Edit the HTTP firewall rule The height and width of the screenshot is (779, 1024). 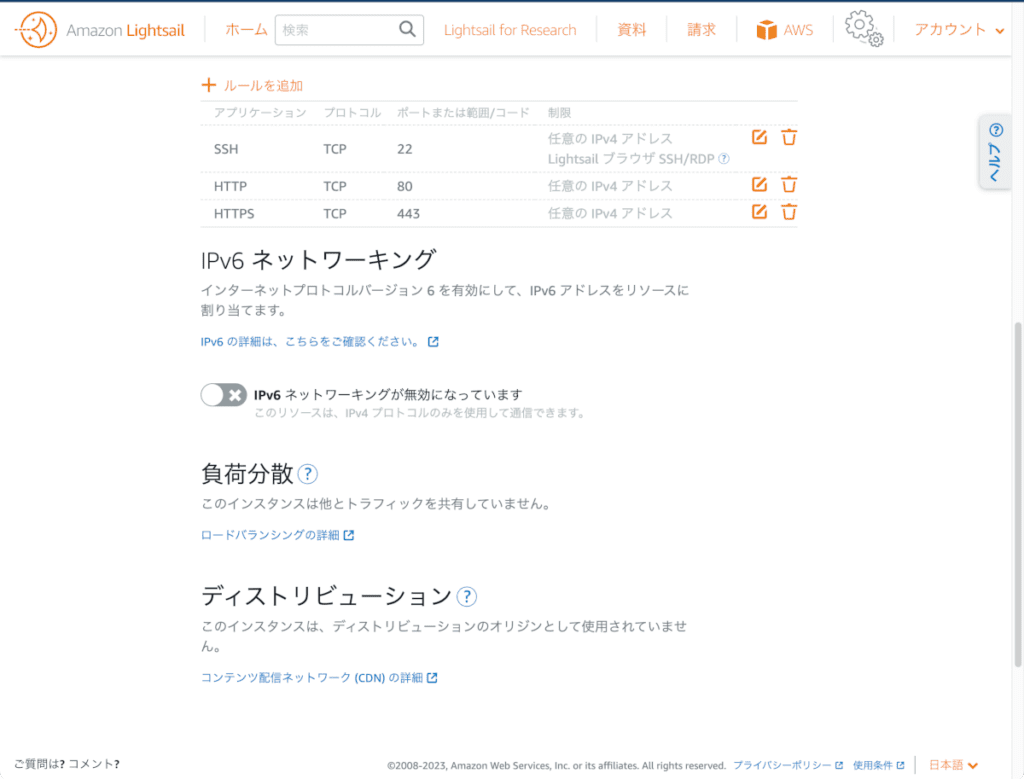[759, 184]
